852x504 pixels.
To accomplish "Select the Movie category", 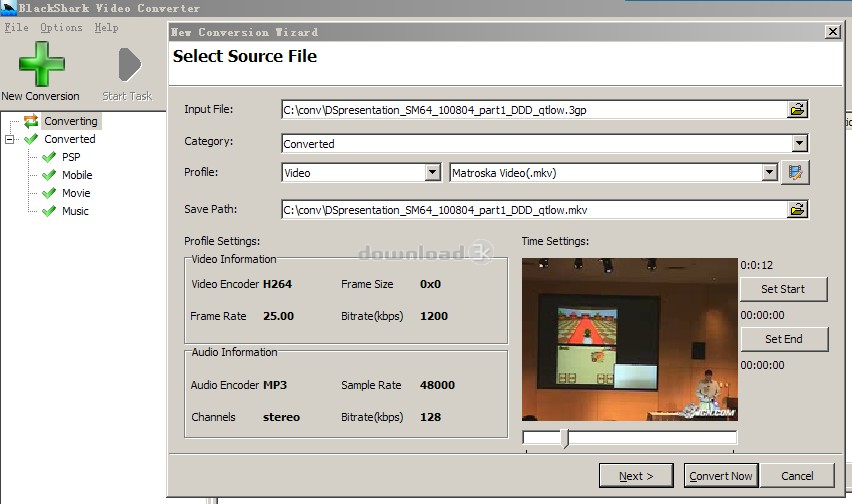I will pos(76,193).
